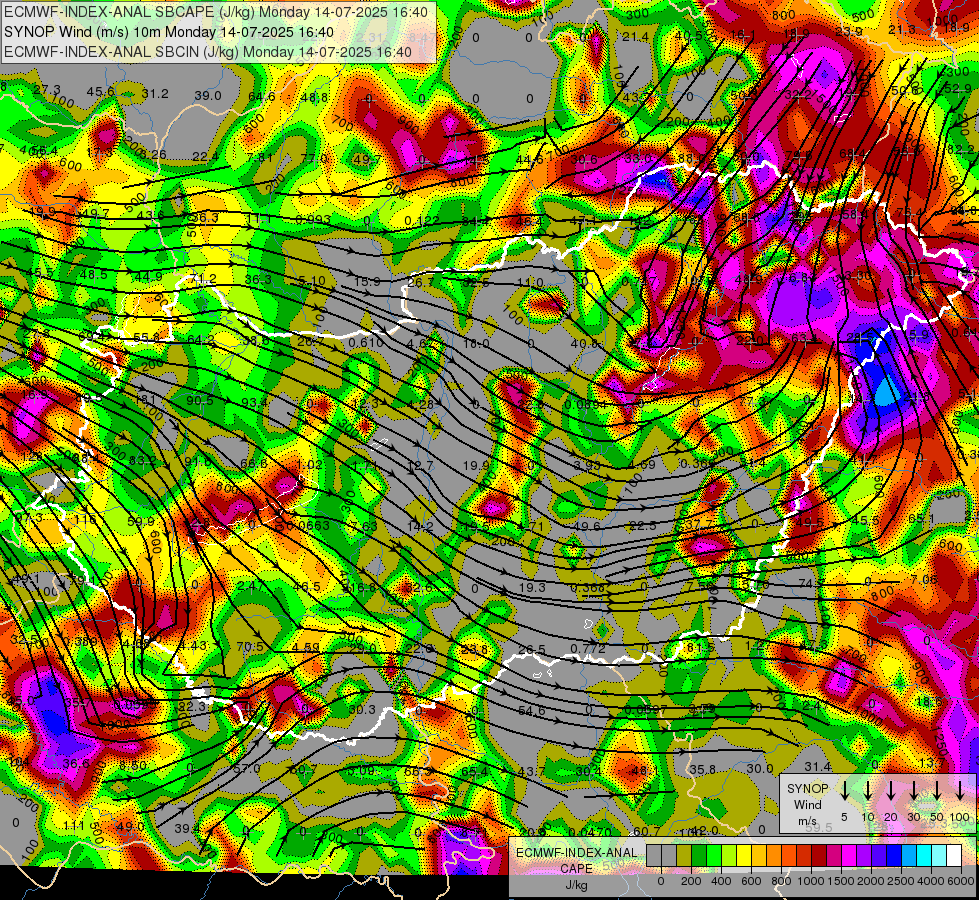Pick the dark green swatch in CAPE legend
The image size is (979, 900).
pos(699,856)
